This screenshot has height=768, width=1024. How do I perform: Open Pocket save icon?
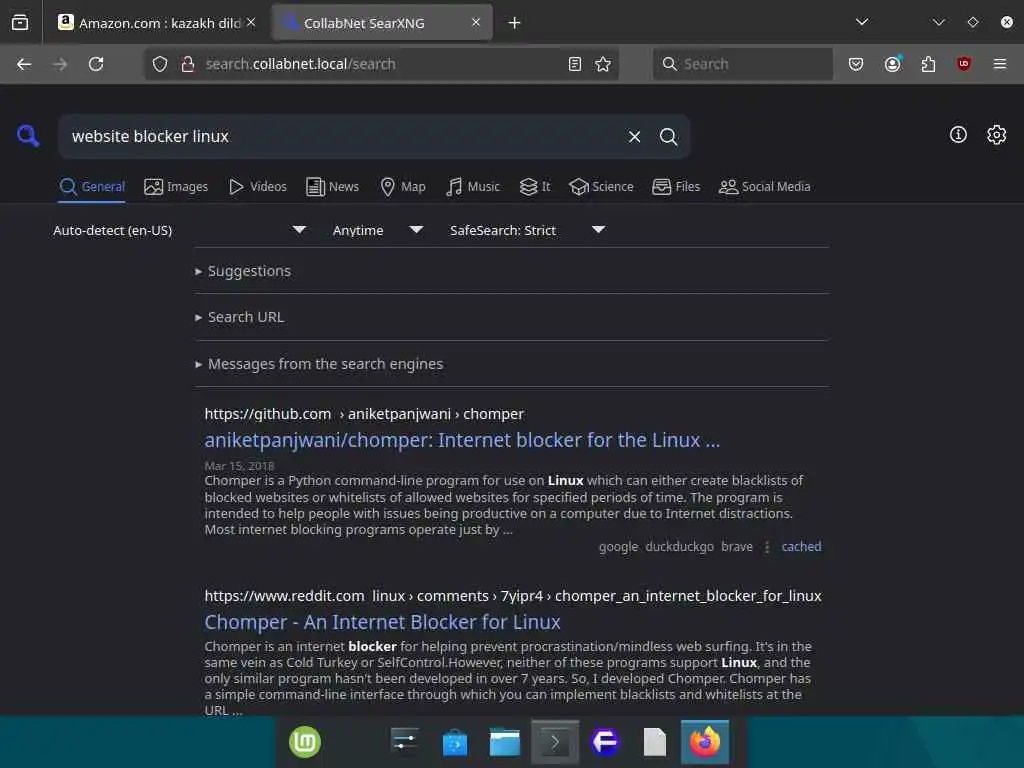[856, 64]
